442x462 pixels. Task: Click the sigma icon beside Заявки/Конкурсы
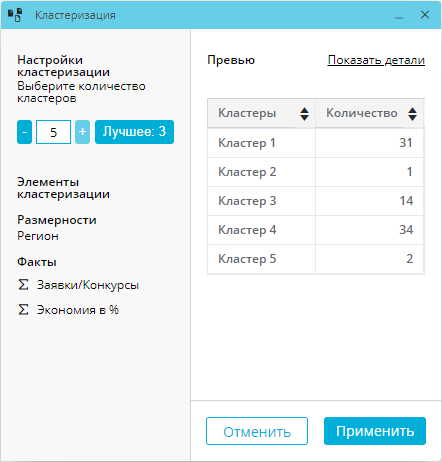point(23,285)
